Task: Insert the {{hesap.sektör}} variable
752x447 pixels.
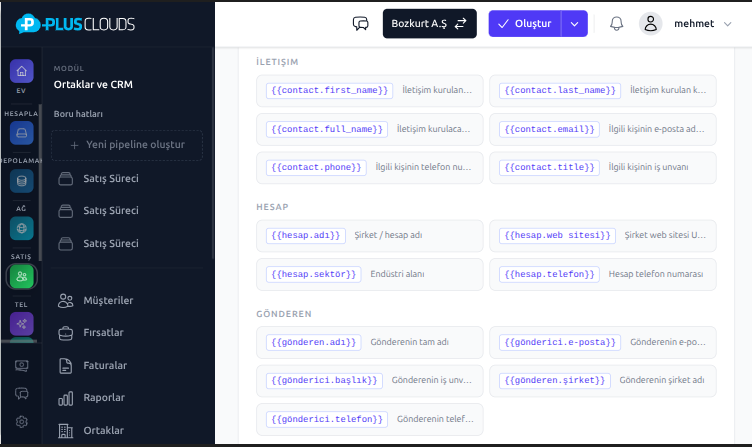Action: click(x=314, y=274)
